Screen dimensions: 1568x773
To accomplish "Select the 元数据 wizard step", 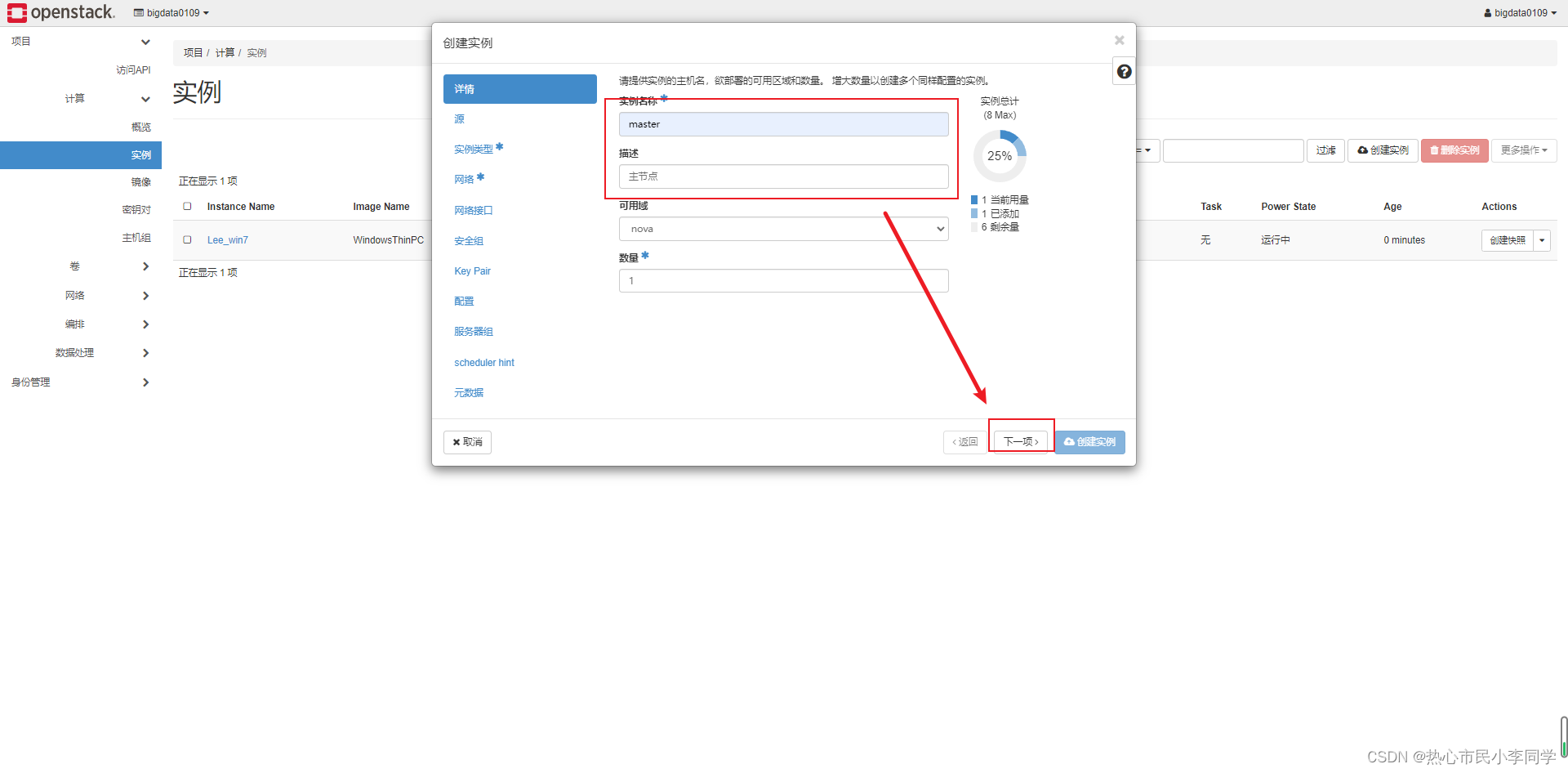I will (x=469, y=393).
